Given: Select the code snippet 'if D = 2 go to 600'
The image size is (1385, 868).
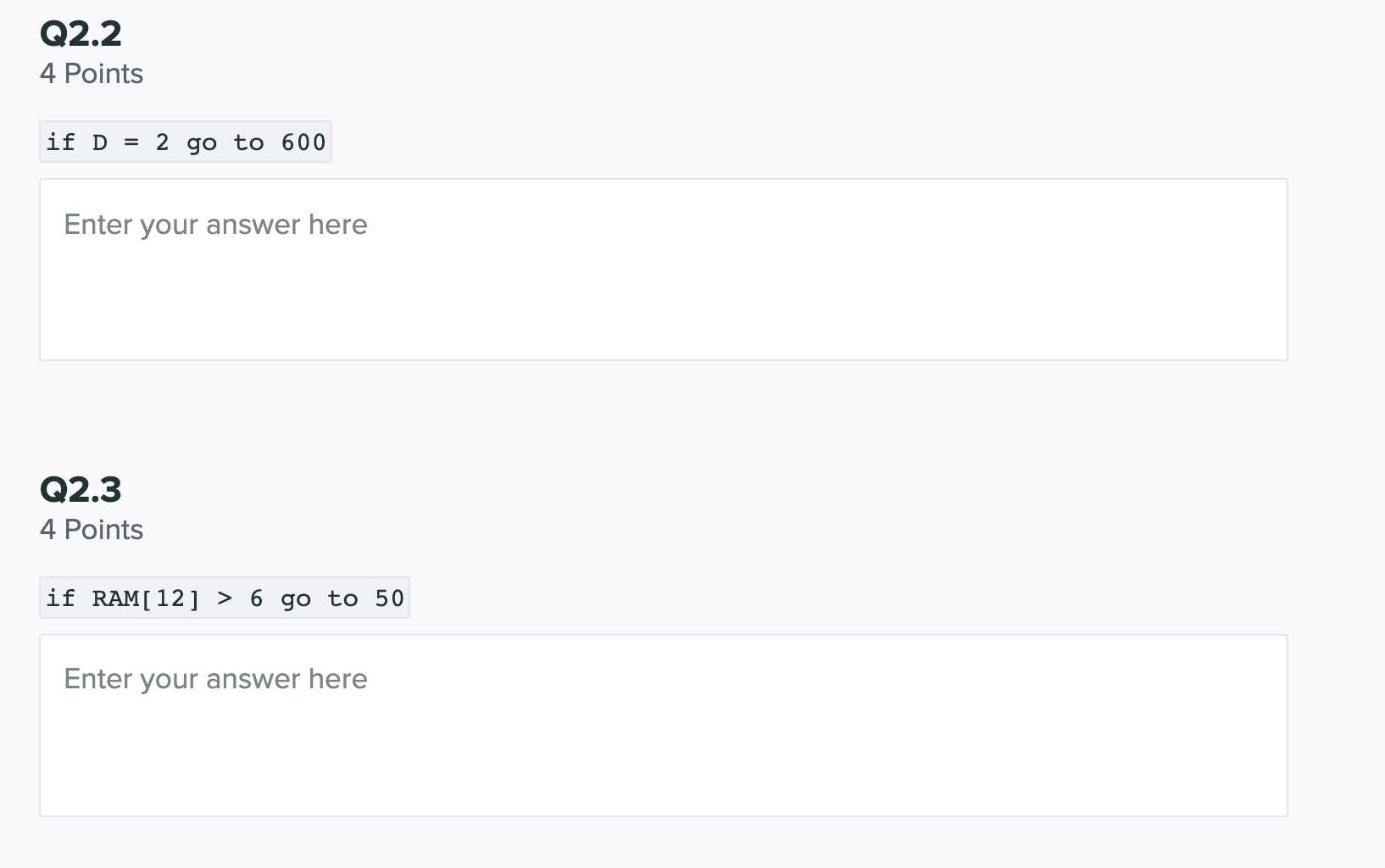Looking at the screenshot, I should pyautogui.click(x=185, y=142).
